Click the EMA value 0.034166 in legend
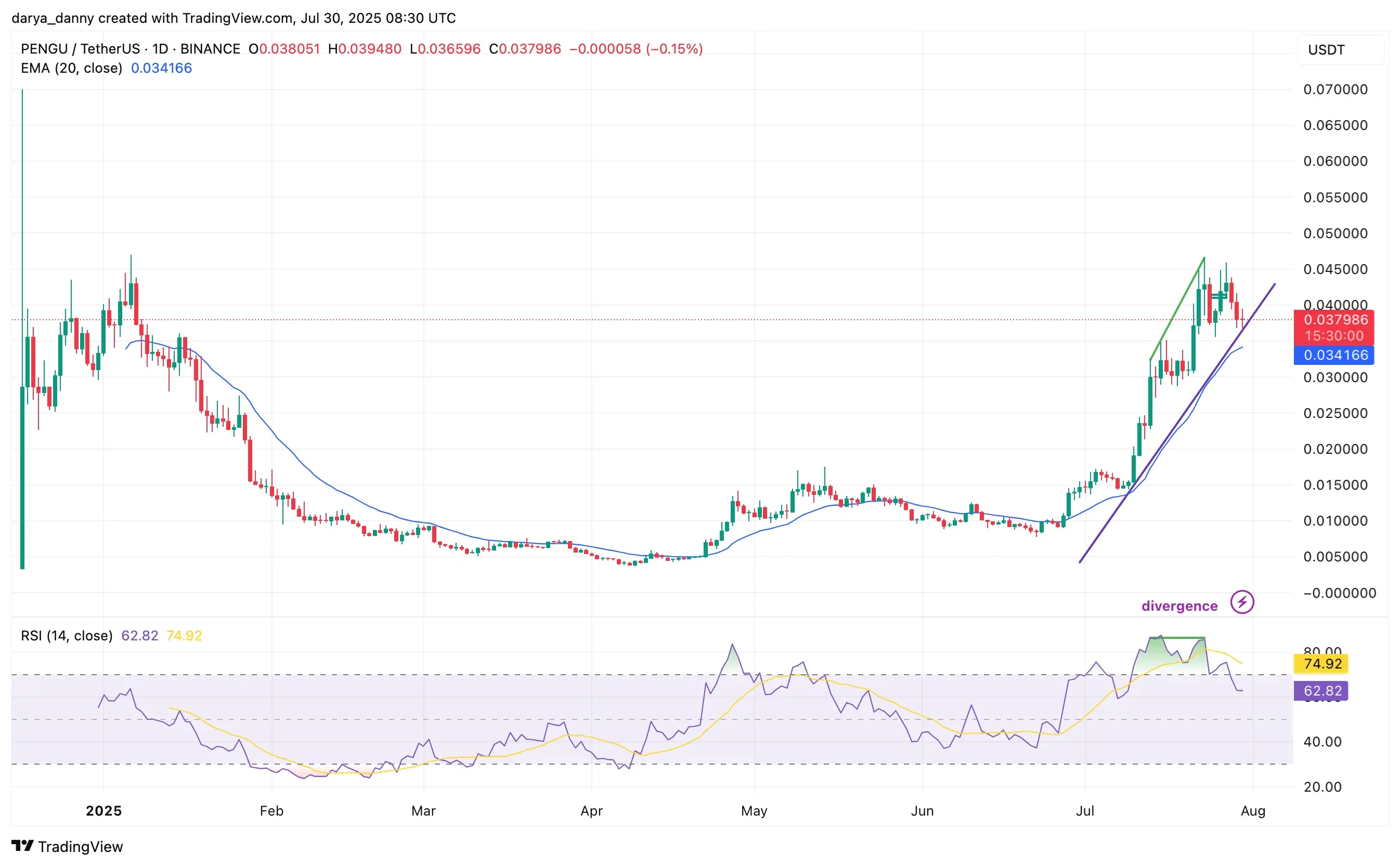1400x866 pixels. pyautogui.click(x=162, y=68)
